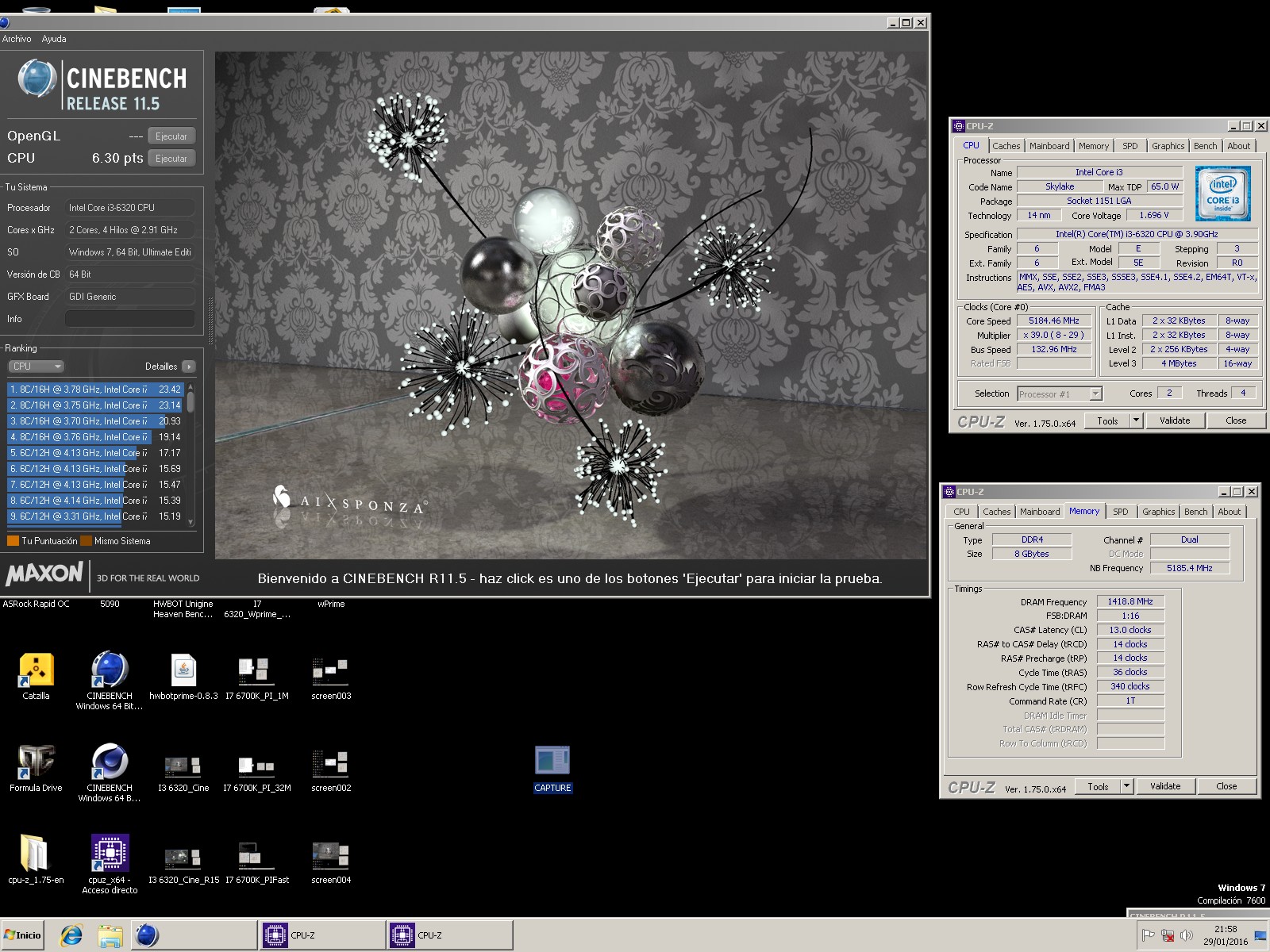Open Memory tab in upper CPU-Z window
1270x952 pixels.
click(1094, 146)
